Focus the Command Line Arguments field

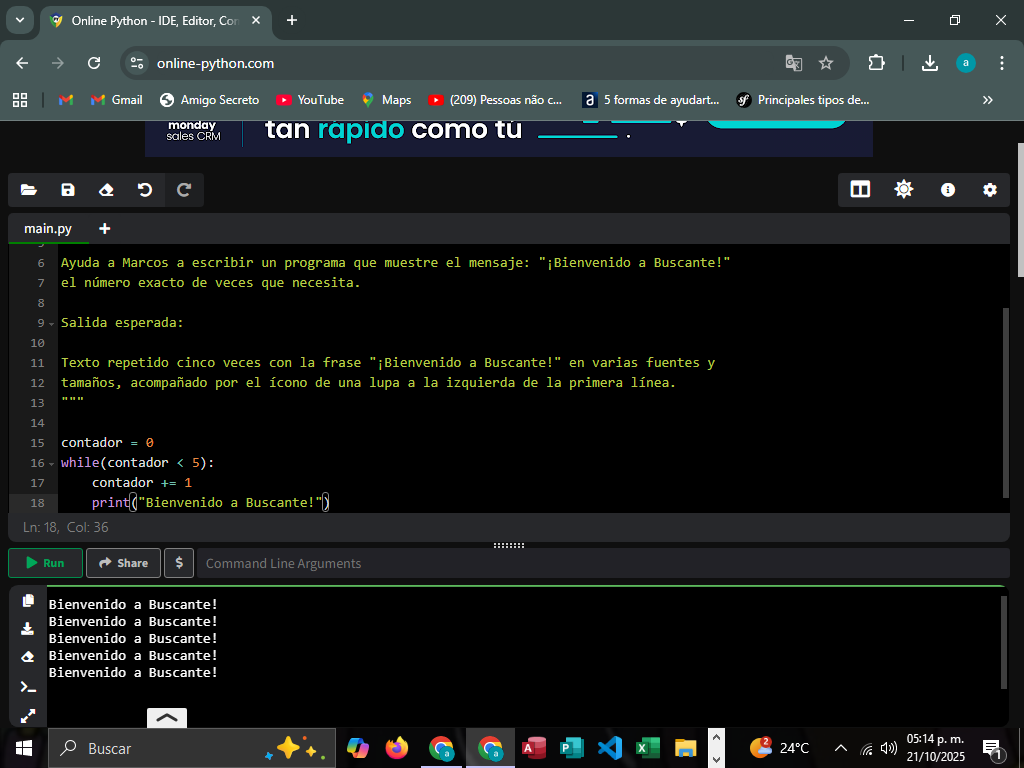(x=600, y=563)
